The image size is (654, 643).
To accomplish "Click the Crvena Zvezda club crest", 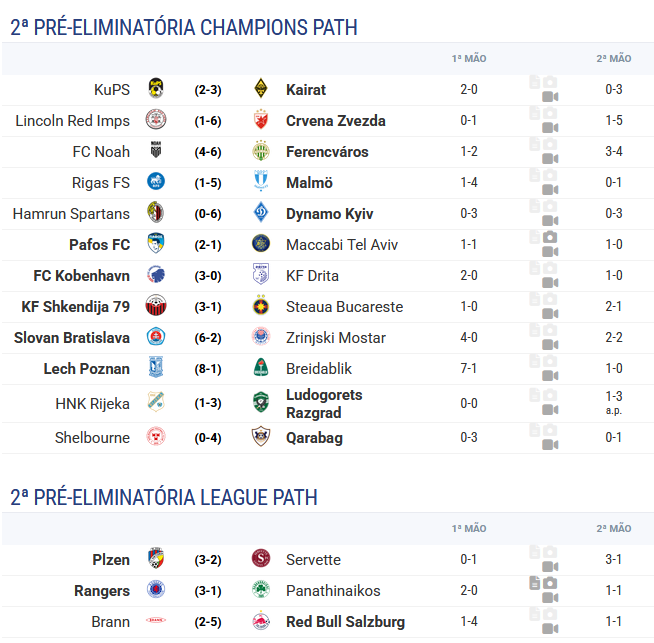I will point(261,120).
